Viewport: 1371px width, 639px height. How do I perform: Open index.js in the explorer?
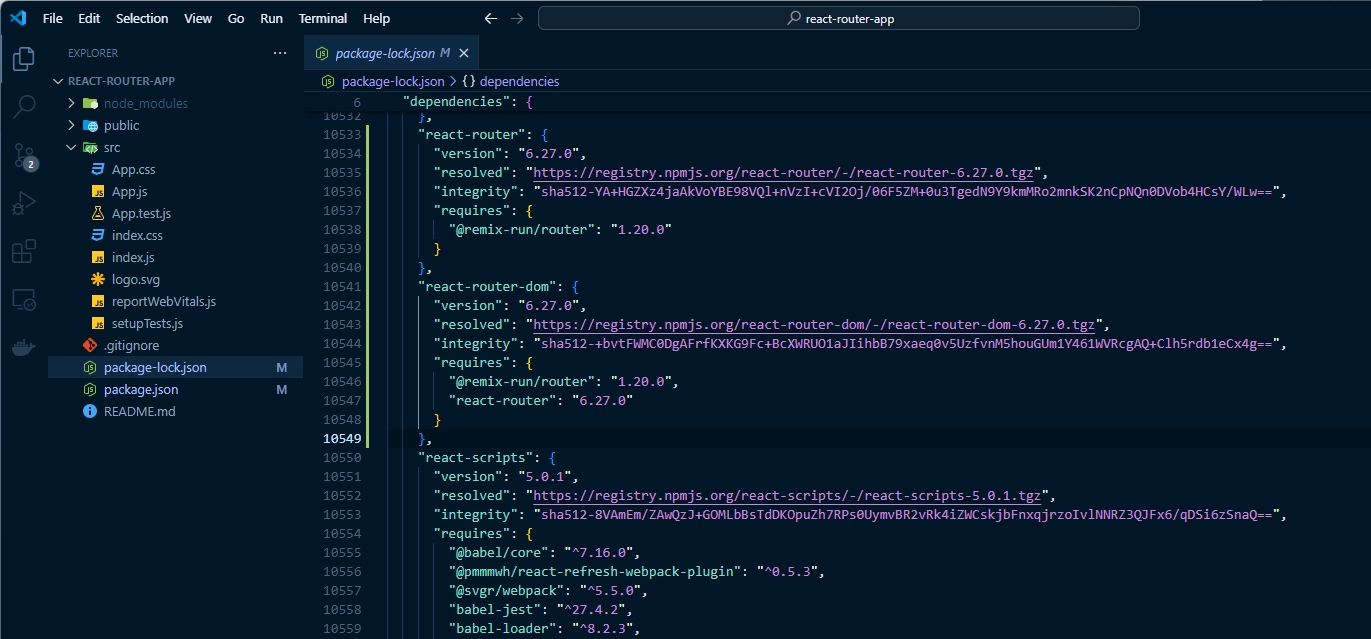coord(133,257)
